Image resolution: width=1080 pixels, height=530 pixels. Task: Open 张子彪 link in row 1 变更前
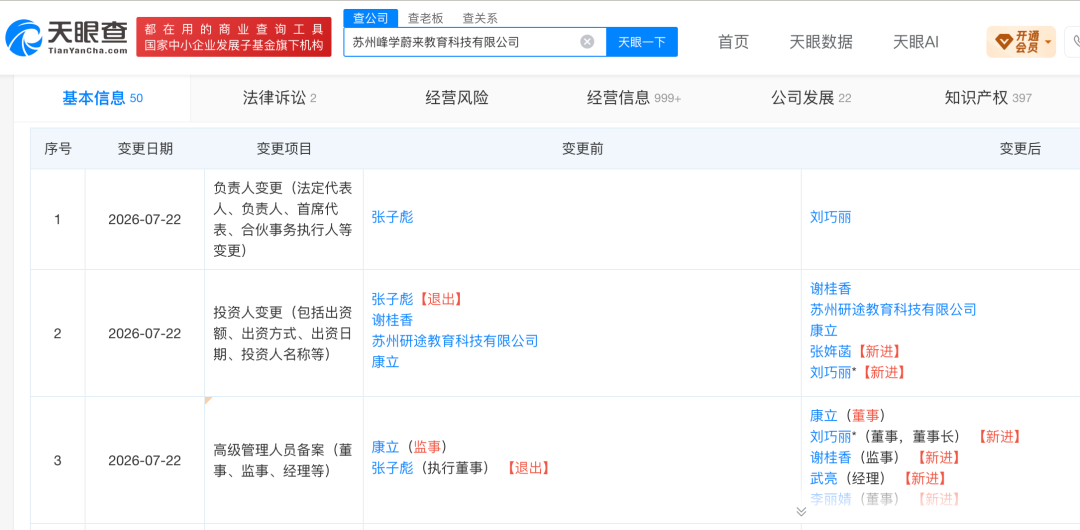click(x=393, y=218)
